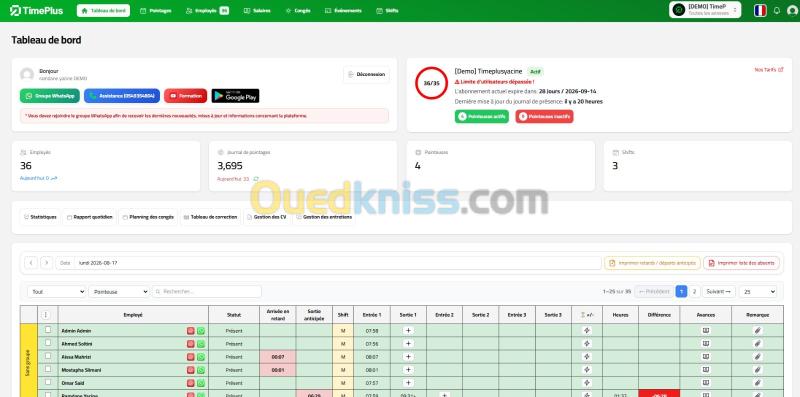Click the TimePlus logo
Viewport: 800px width, 397px height.
tap(36, 10)
